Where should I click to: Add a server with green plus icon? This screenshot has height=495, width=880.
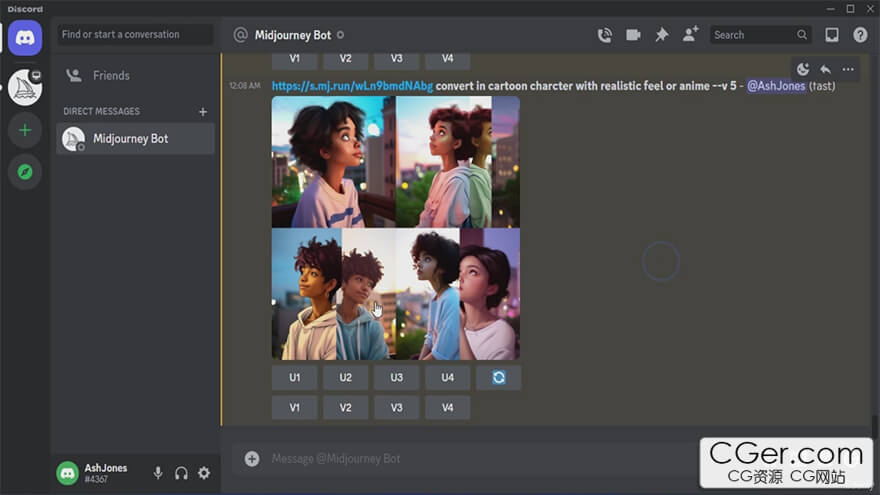point(25,130)
